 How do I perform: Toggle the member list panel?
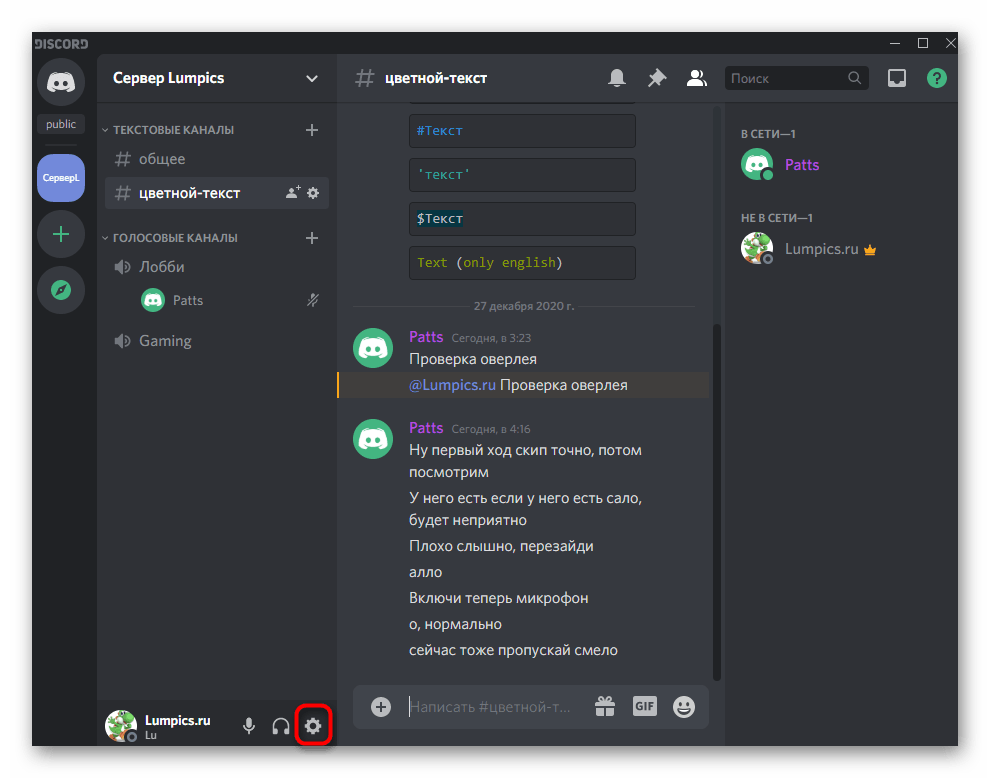click(x=696, y=78)
